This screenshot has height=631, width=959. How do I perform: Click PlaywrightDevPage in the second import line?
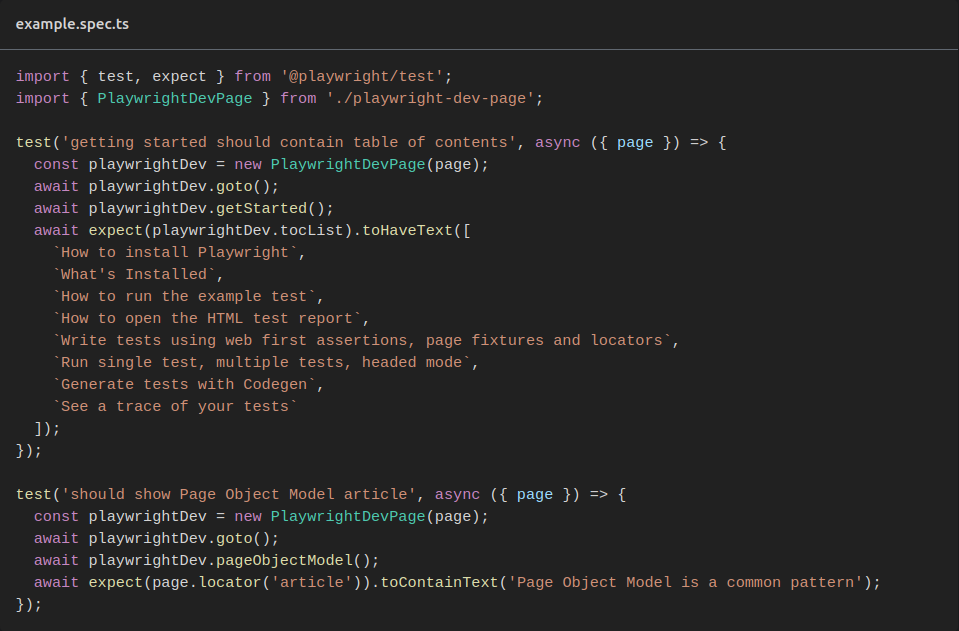[175, 98]
